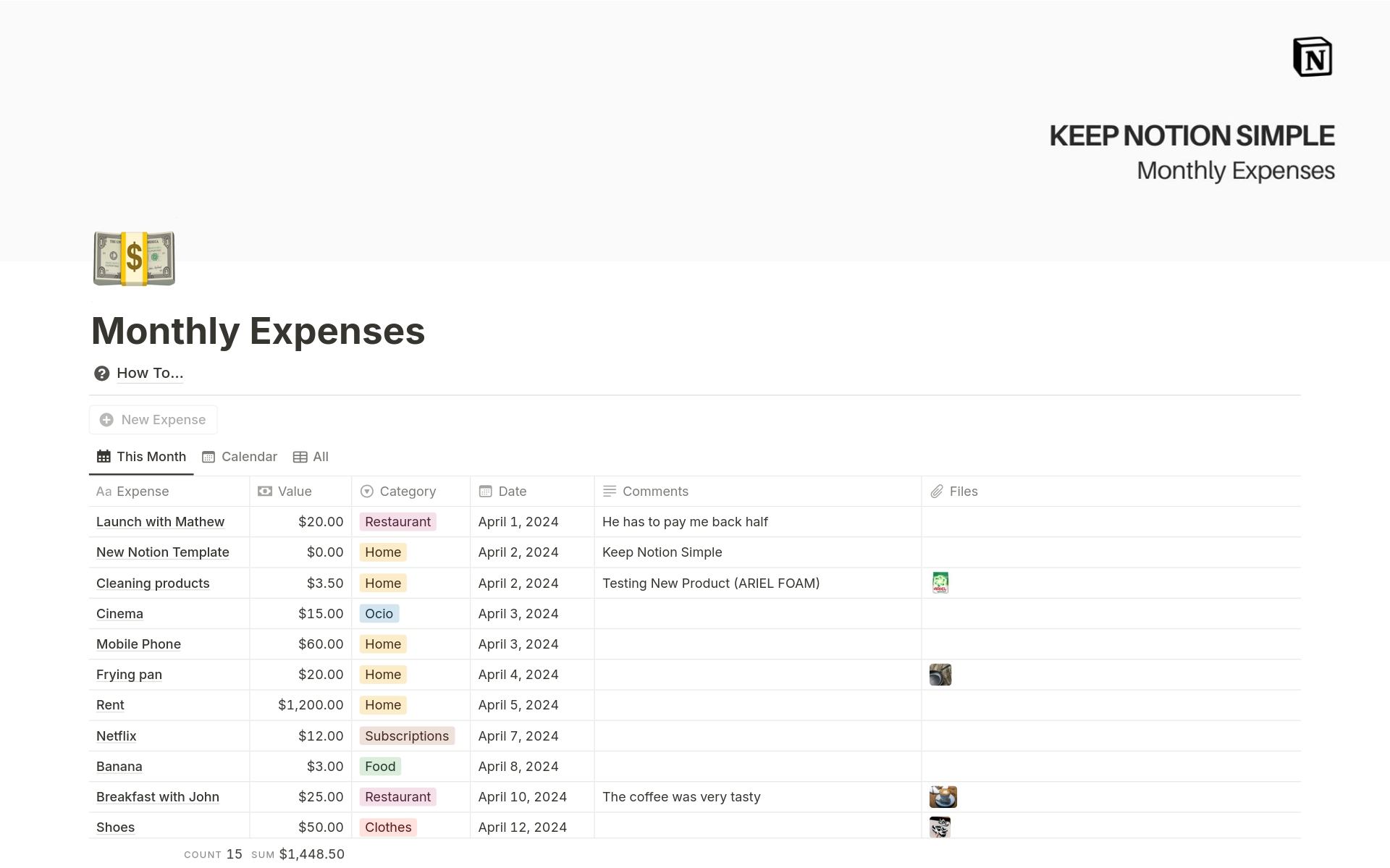
Task: Click the receipt thumbnail on Breakfast with John
Action: [940, 796]
